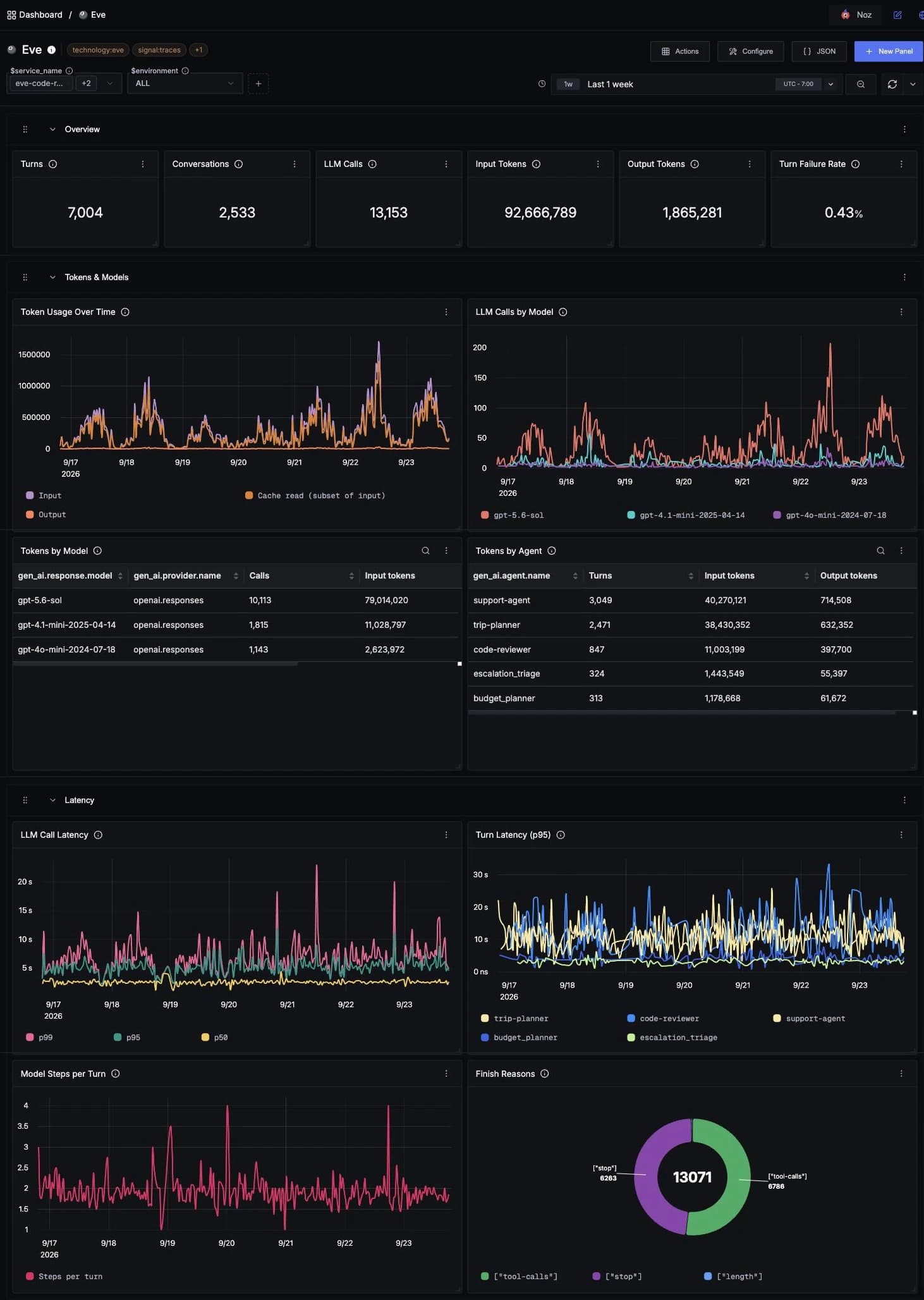This screenshot has height=1300, width=924.
Task: Click the signal:traces tag
Action: (159, 50)
